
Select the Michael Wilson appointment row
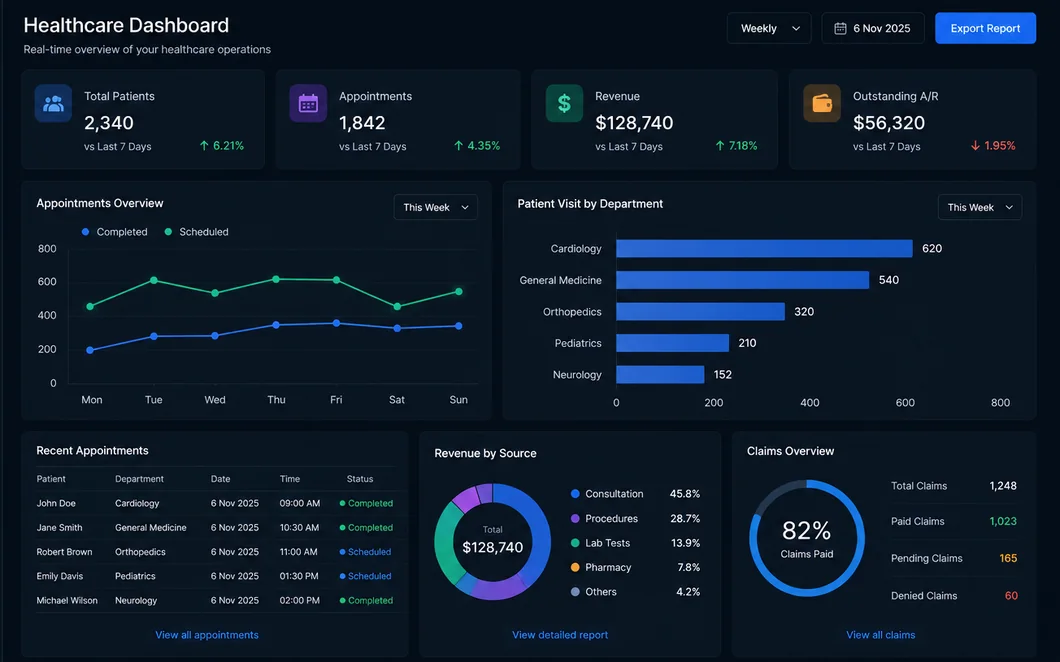(215, 600)
